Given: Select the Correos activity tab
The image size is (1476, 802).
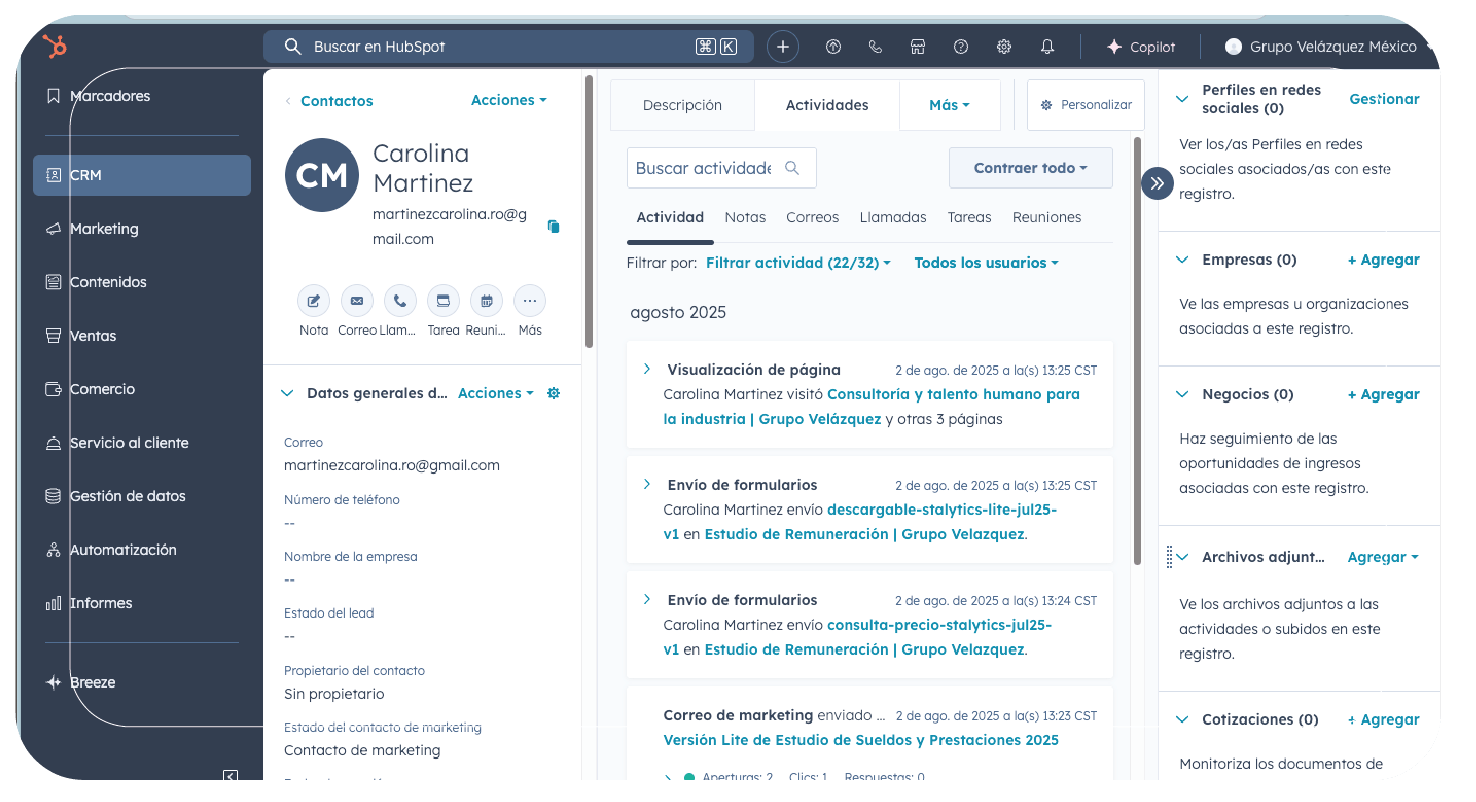Looking at the screenshot, I should pyautogui.click(x=812, y=217).
